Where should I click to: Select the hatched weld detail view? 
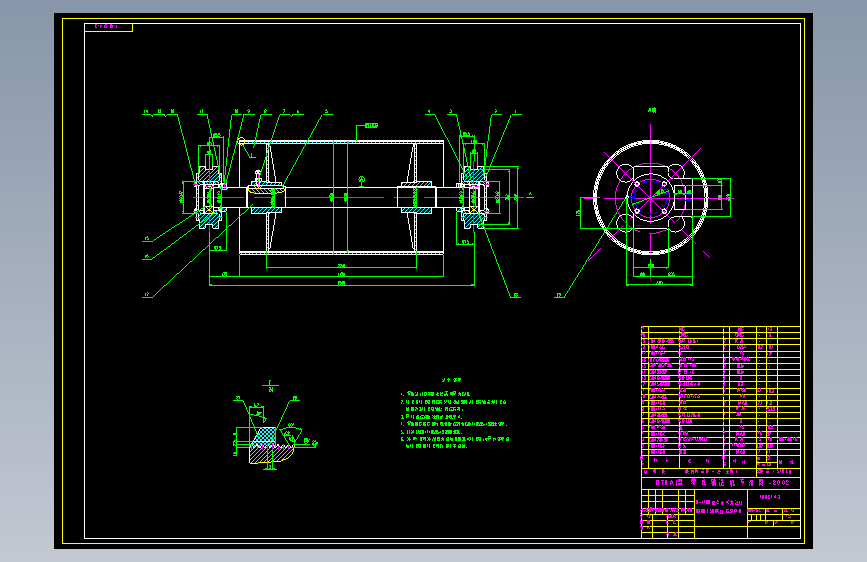point(270,445)
